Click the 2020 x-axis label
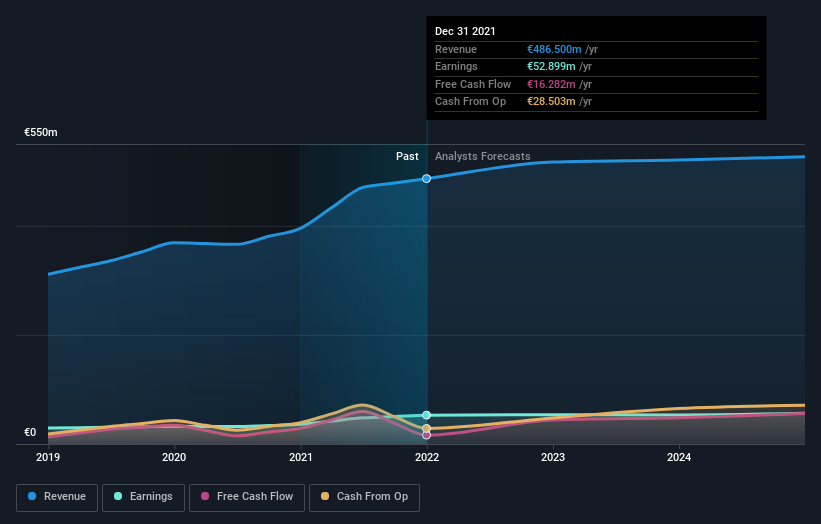 [x=174, y=458]
